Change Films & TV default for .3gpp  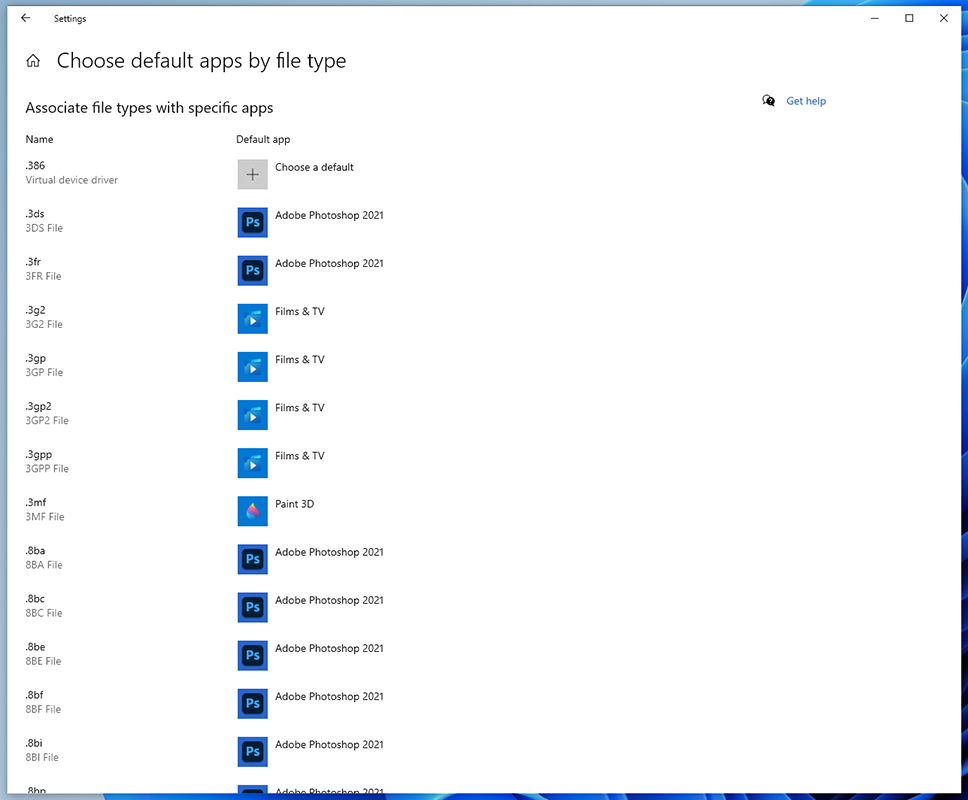click(x=299, y=456)
